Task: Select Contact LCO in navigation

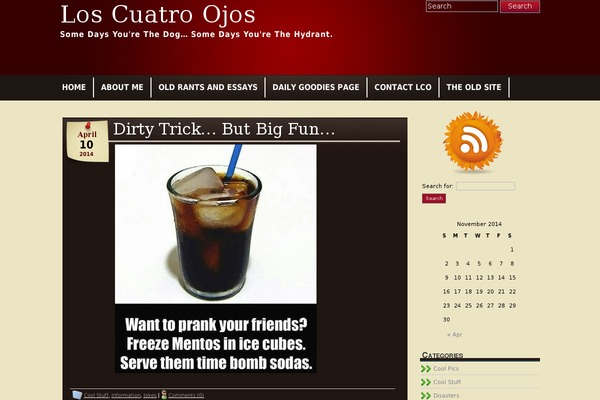Action: coord(403,87)
